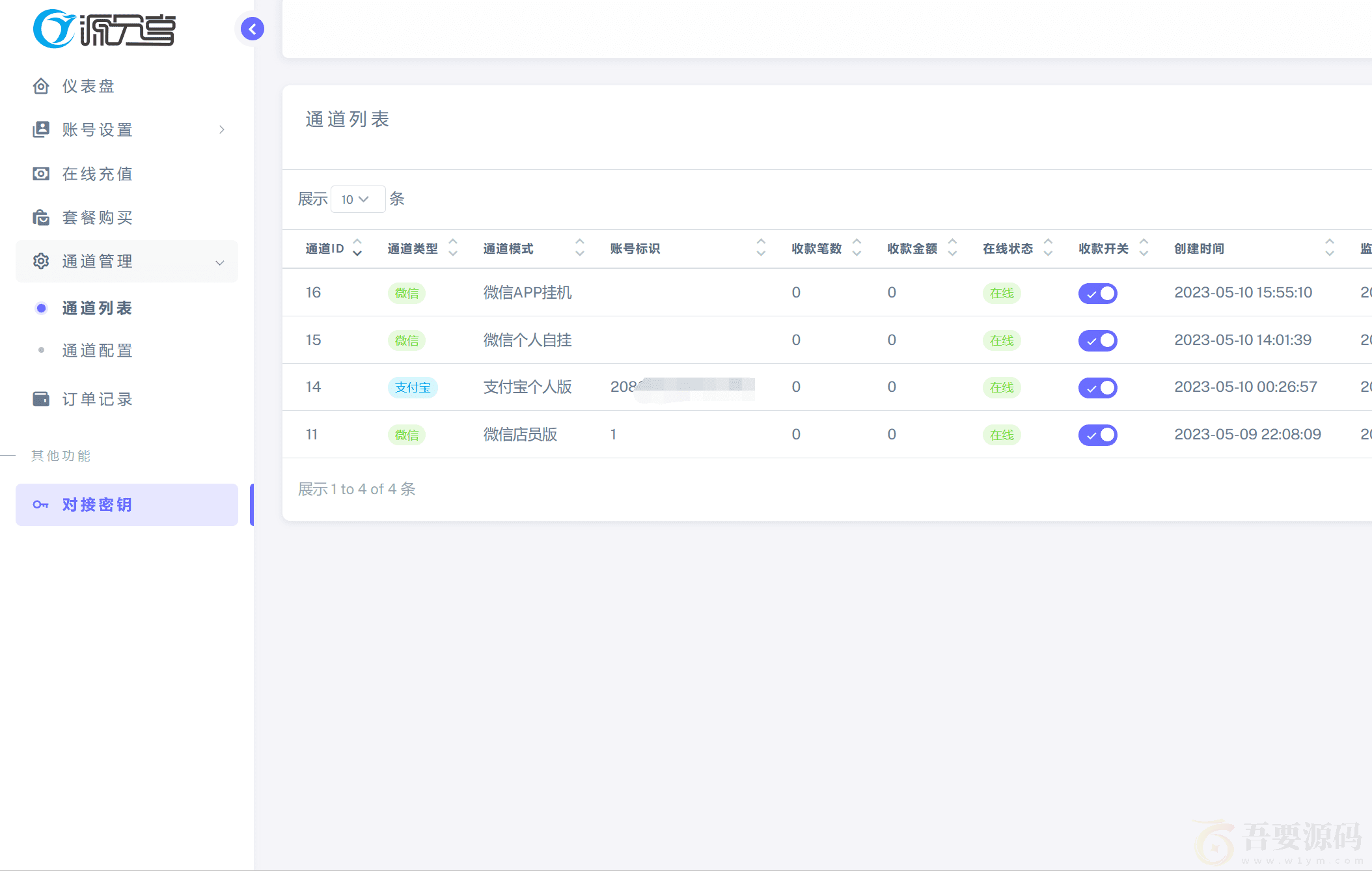Open 在线充值 menu item
The height and width of the screenshot is (871, 1372).
[127, 174]
